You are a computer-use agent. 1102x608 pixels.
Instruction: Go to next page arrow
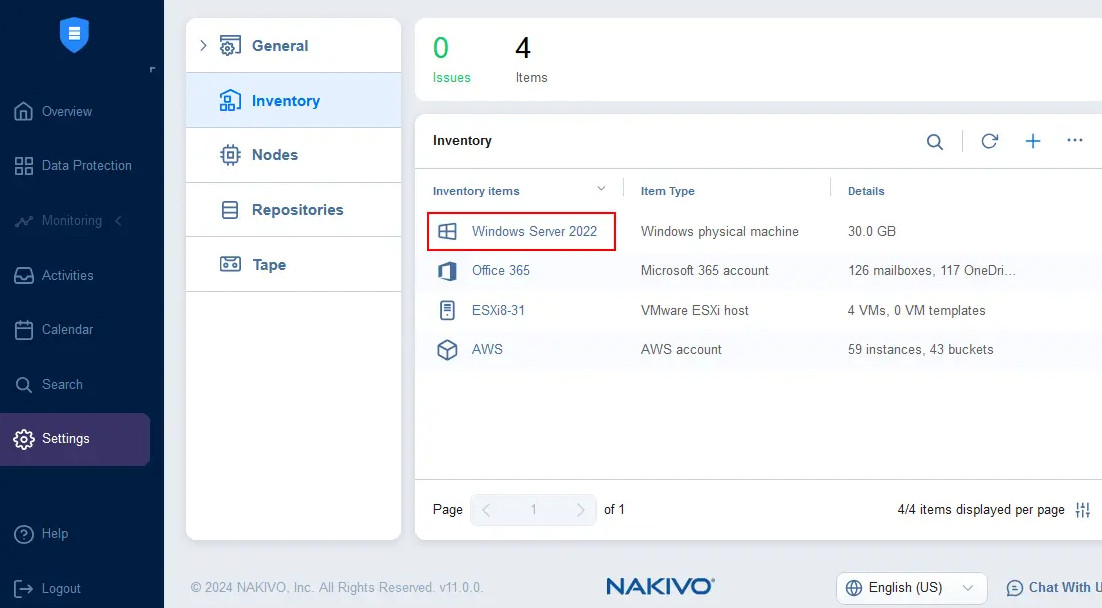pyautogui.click(x=580, y=510)
